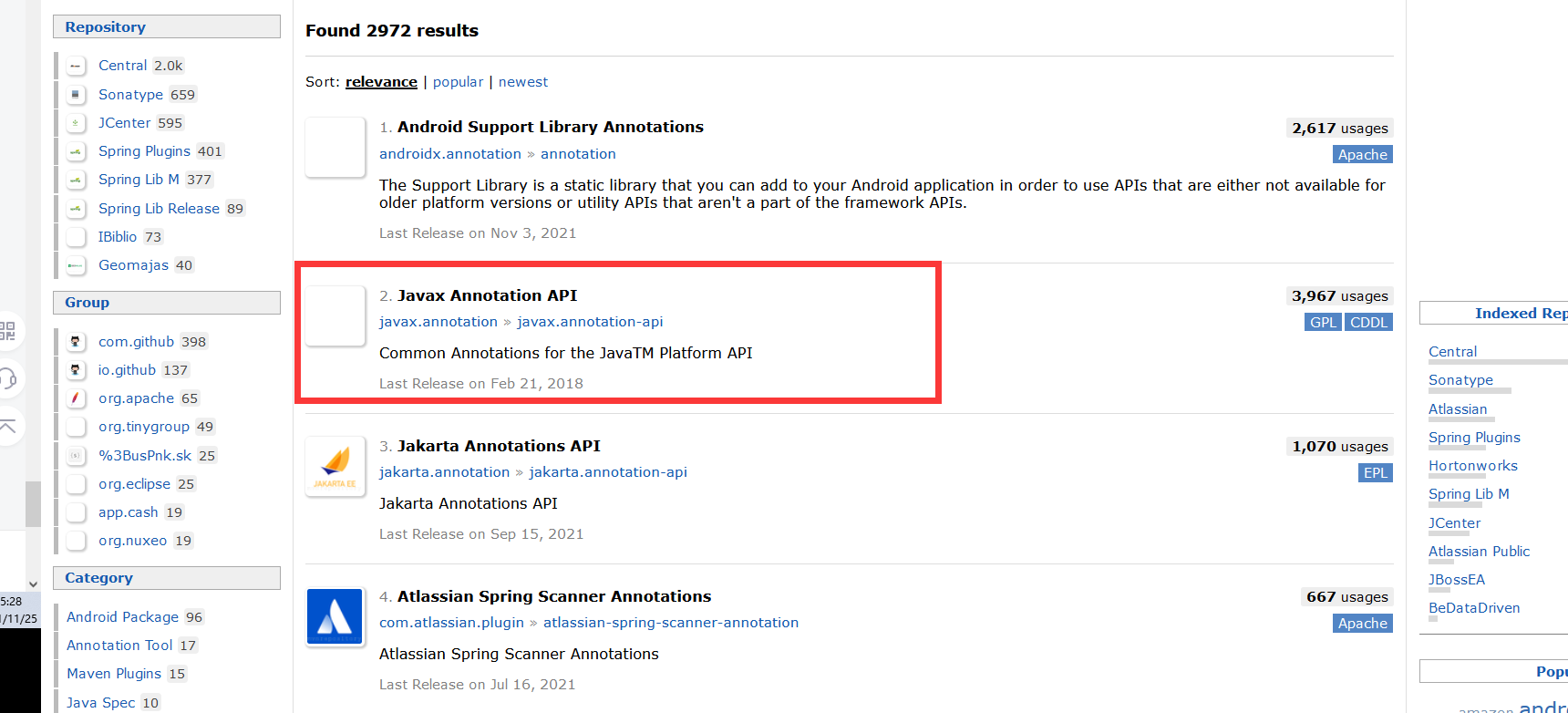Click the 667 usages link

coord(1347,597)
